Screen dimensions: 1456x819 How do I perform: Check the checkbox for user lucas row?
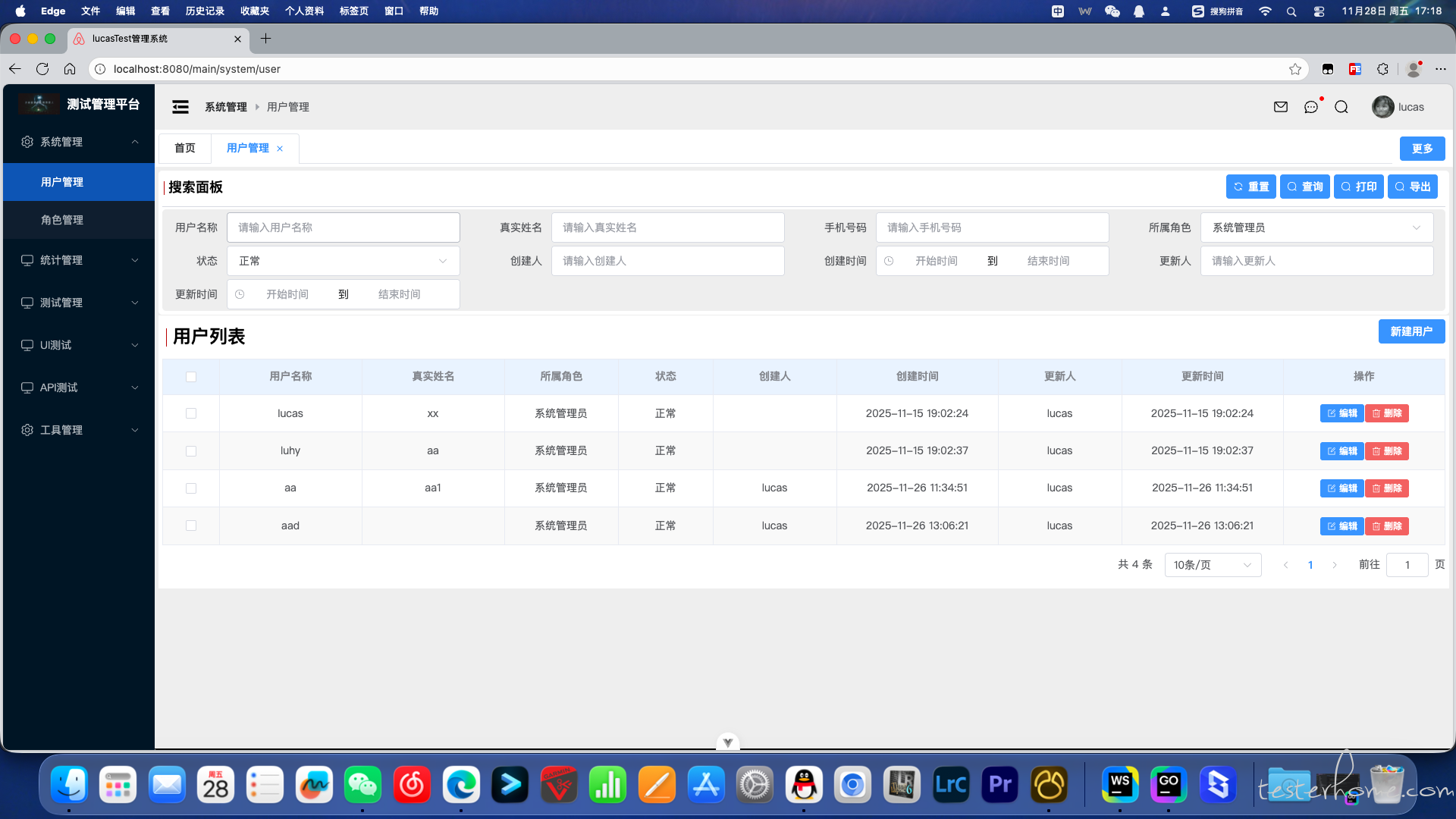pyautogui.click(x=191, y=413)
